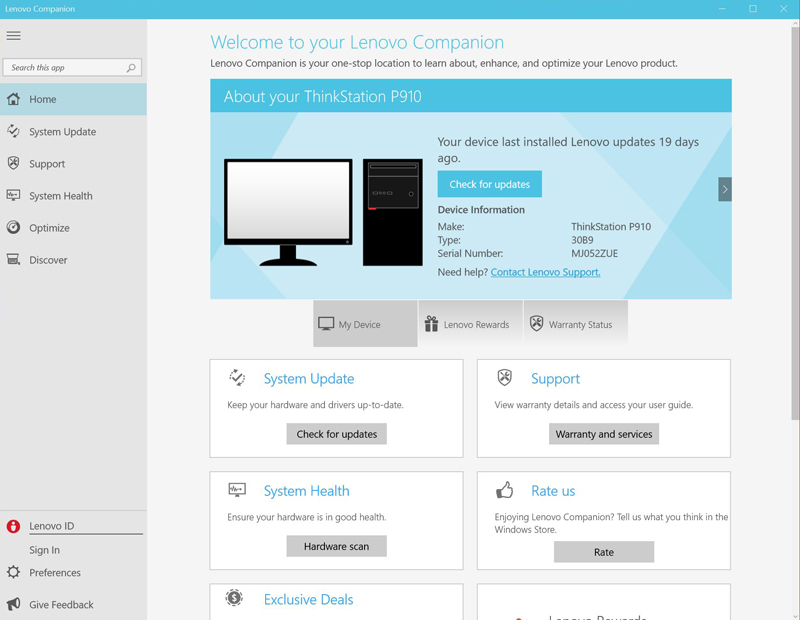Click the blue Check for updates button
The height and width of the screenshot is (620, 800).
coord(490,184)
